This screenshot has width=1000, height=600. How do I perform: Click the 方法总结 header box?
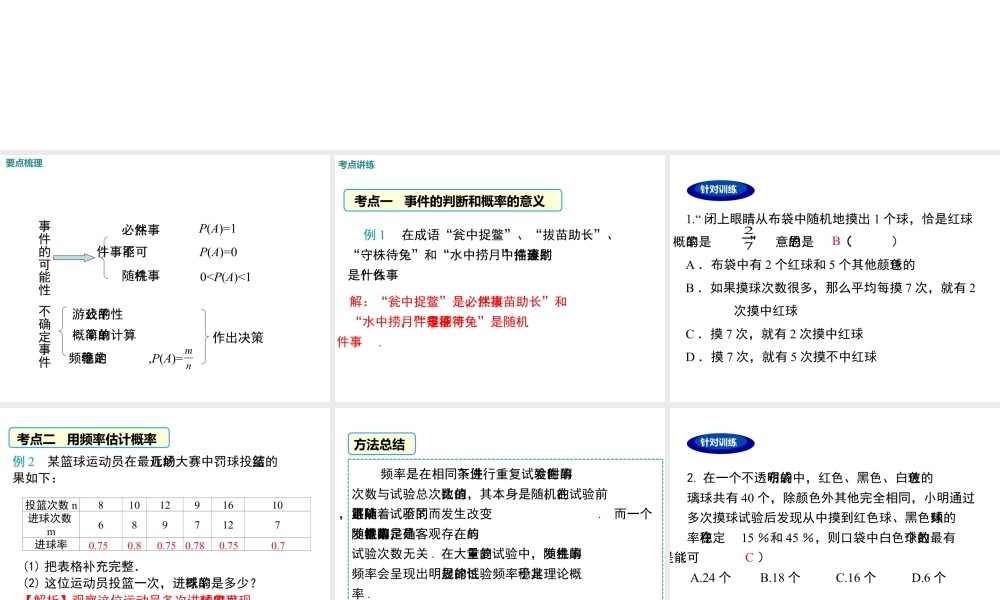379,443
